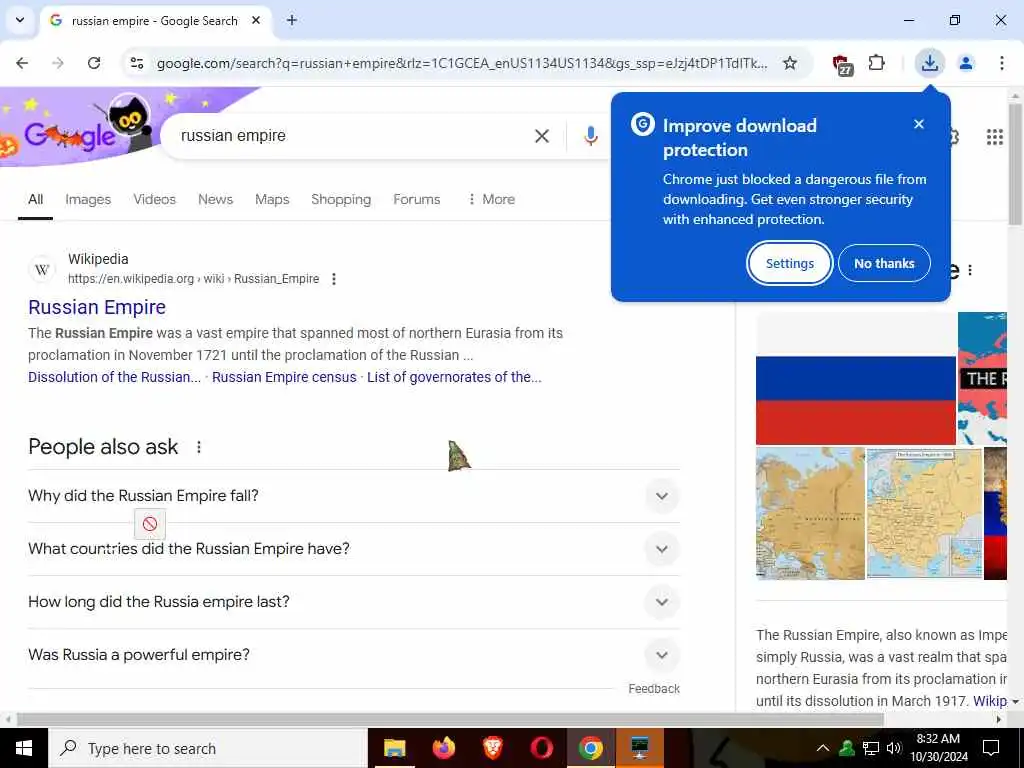The image size is (1024, 768).
Task: Bookmark this page with the star icon
Action: pyautogui.click(x=790, y=63)
